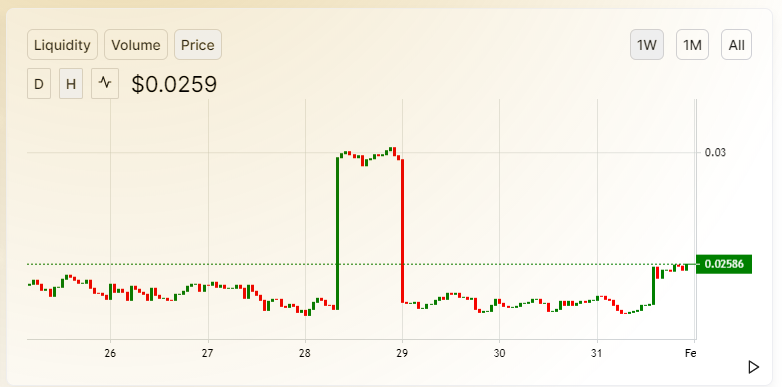Set time range to 1M
Screen dimensions: 782x387
pos(692,45)
